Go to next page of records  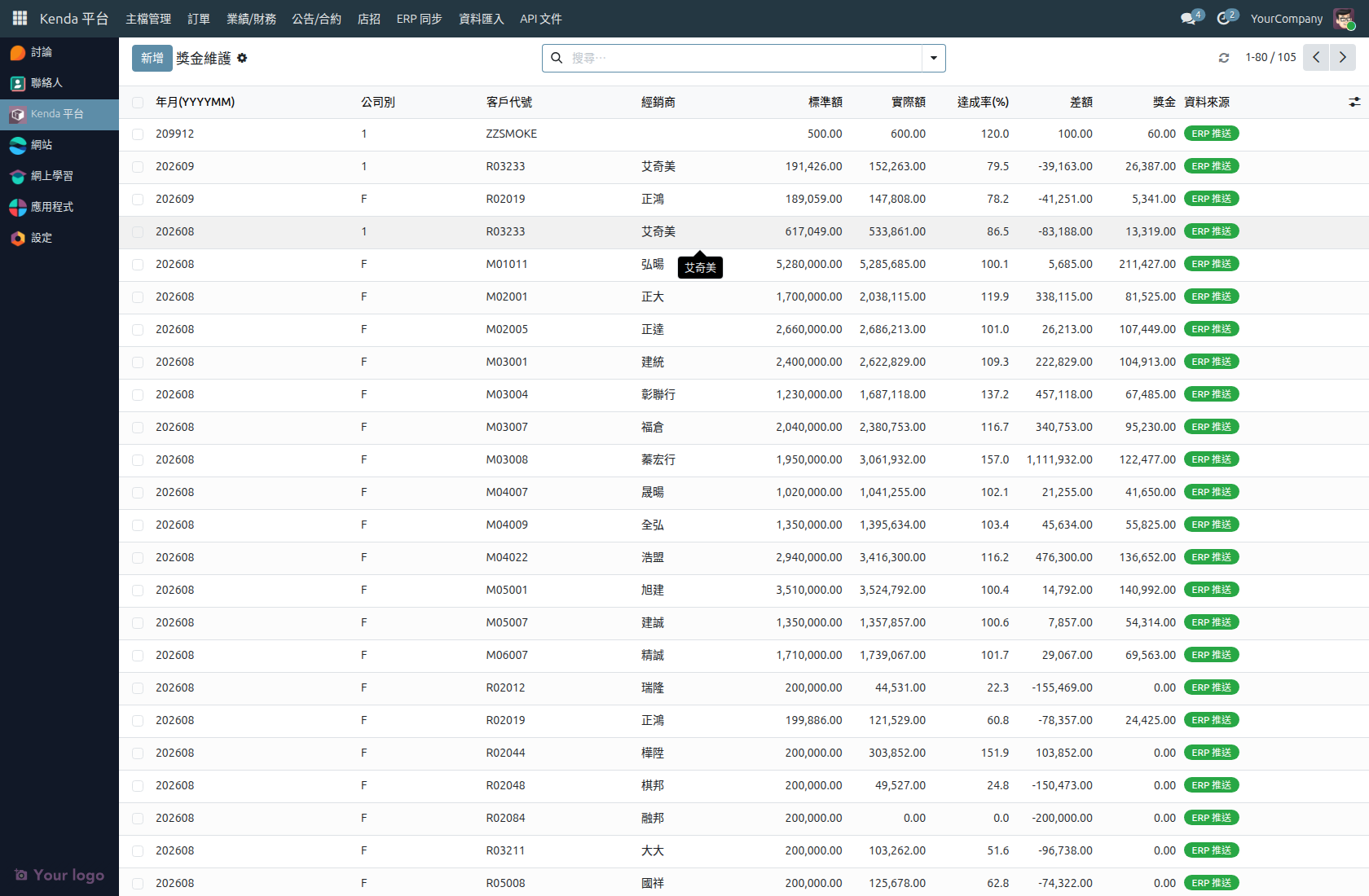pyautogui.click(x=1343, y=58)
